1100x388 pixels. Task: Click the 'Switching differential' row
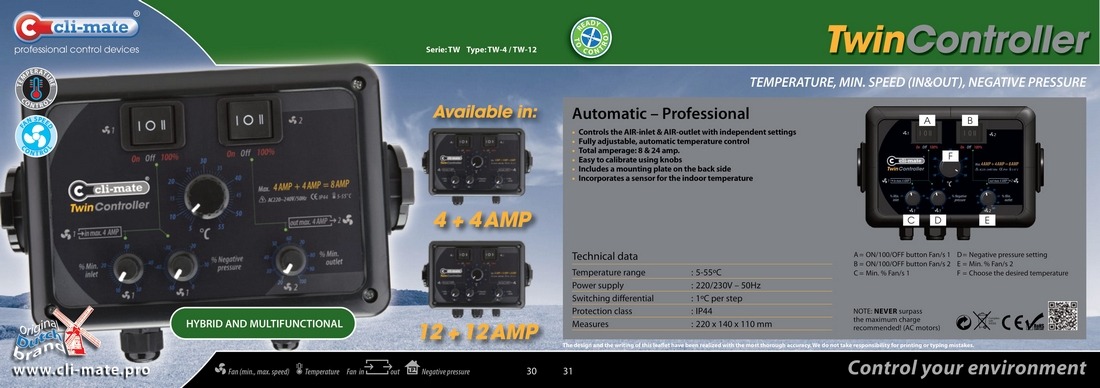[701, 298]
